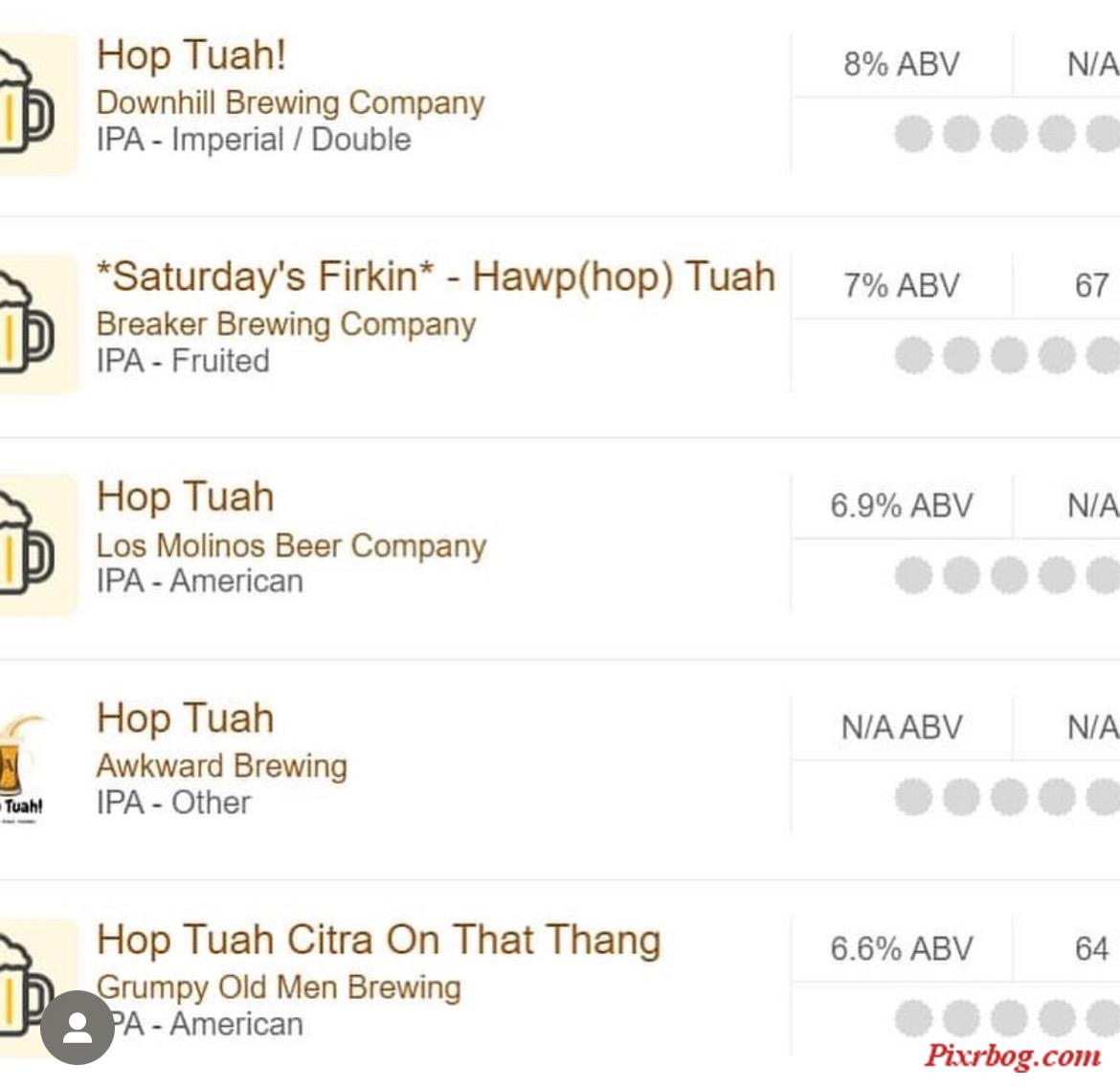This screenshot has height=1087, width=1120.
Task: Click fourth rating cap for Awkward Brewing beer
Action: click(x=1057, y=796)
